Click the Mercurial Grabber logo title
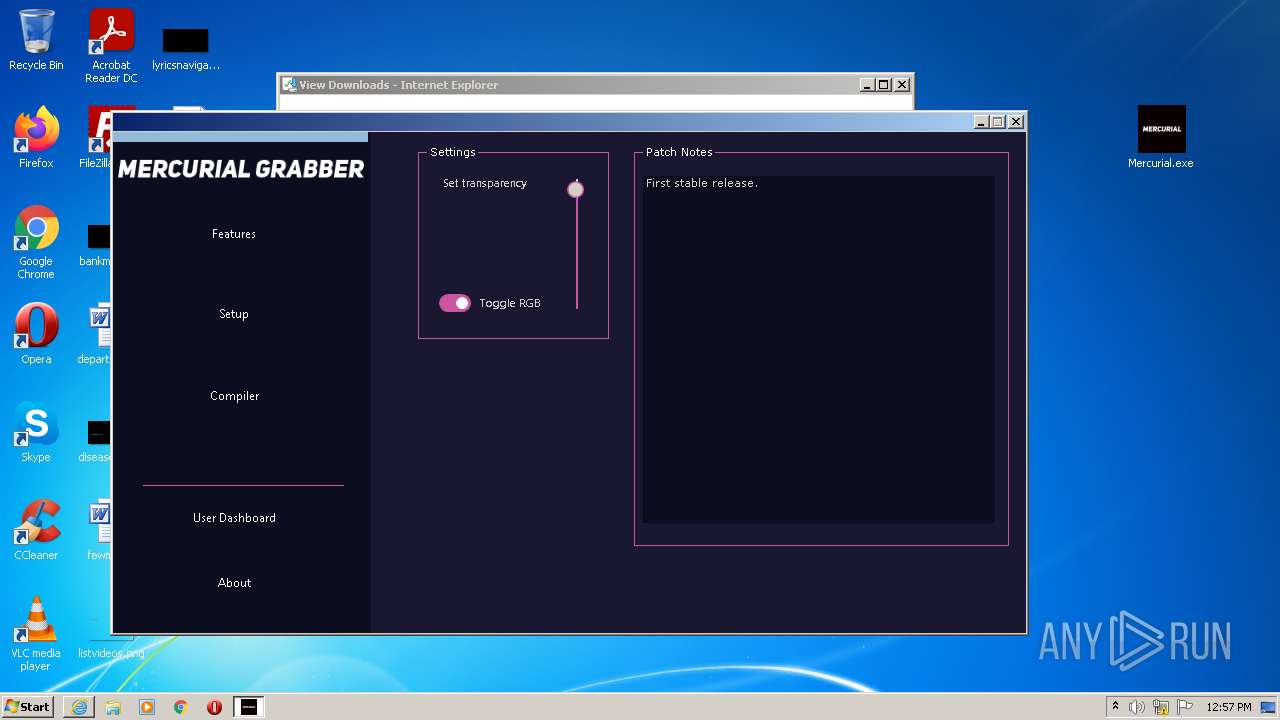This screenshot has height=720, width=1280. (x=241, y=169)
